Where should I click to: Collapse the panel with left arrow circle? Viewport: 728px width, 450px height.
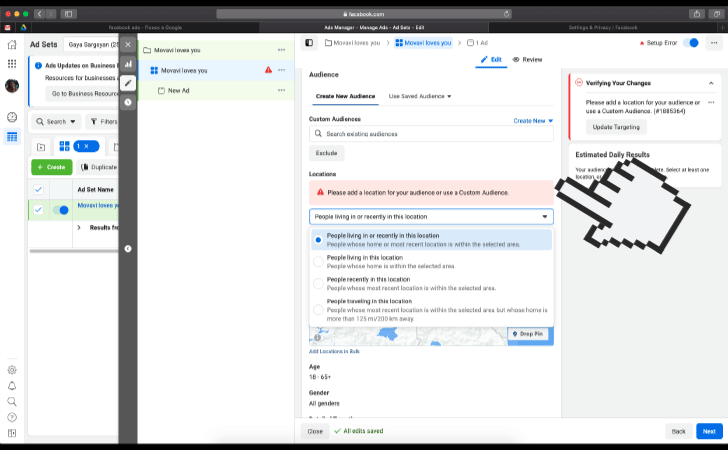128,249
